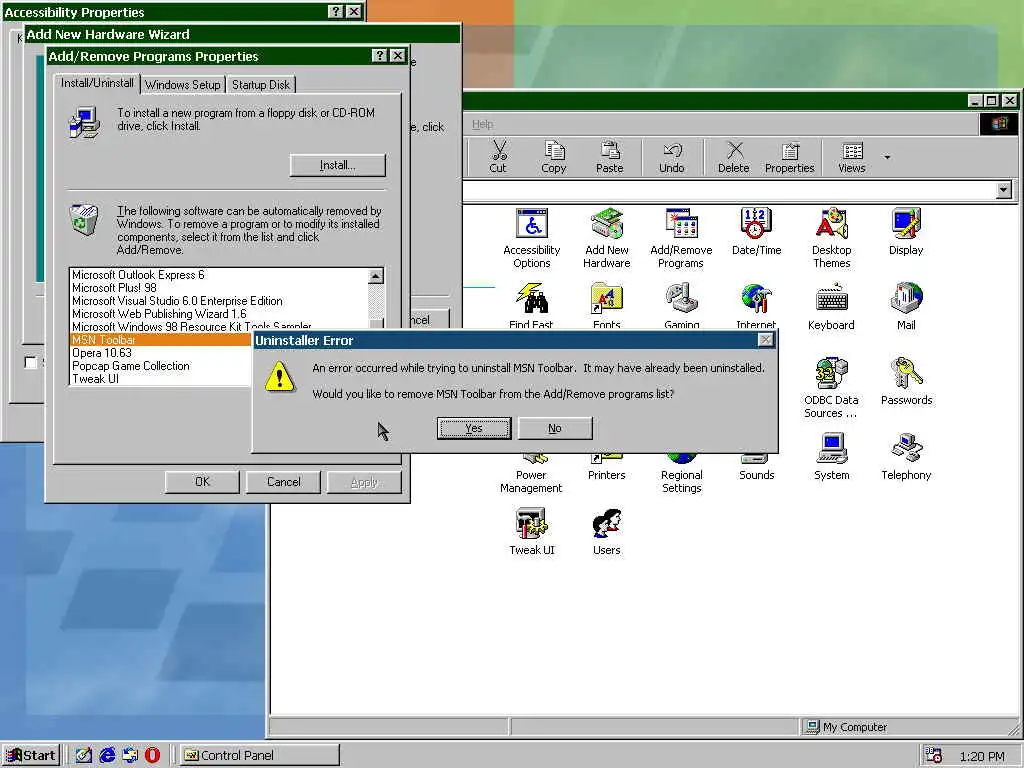Screen dimensions: 1024x768
Task: Open the Add New Hardware icon
Action: (x=607, y=238)
